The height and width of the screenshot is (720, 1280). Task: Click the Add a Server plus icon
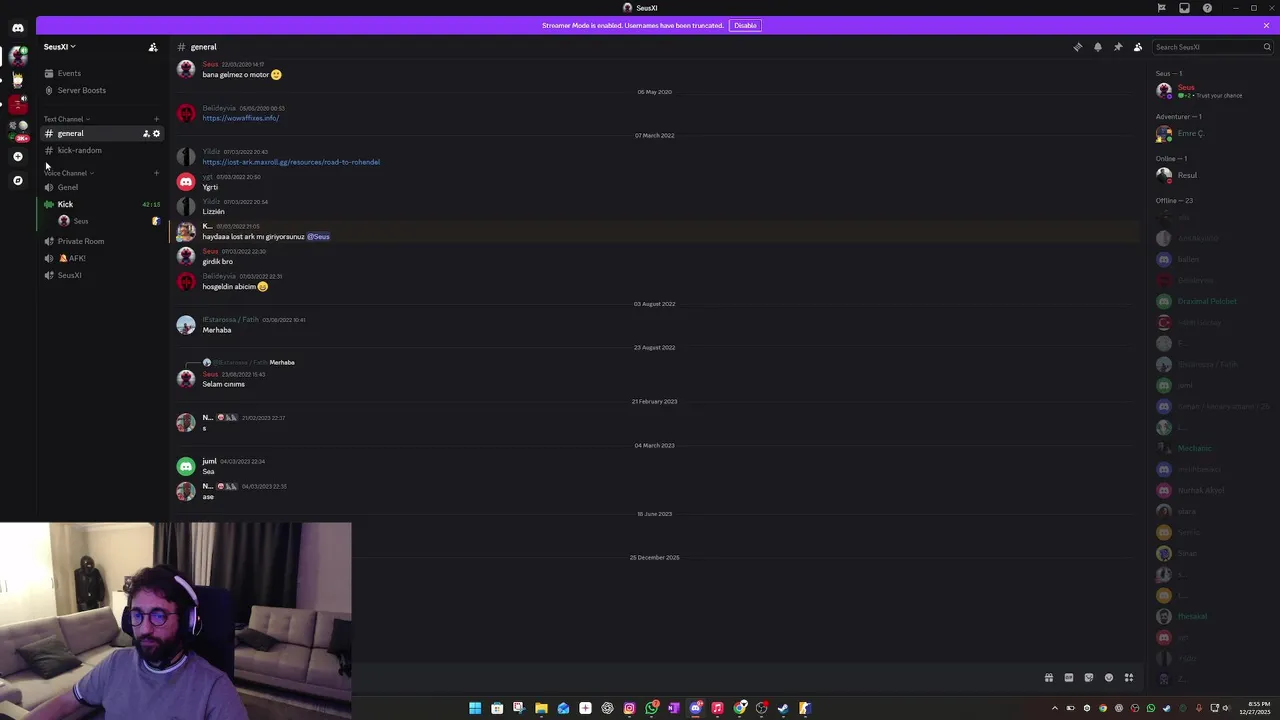click(17, 156)
